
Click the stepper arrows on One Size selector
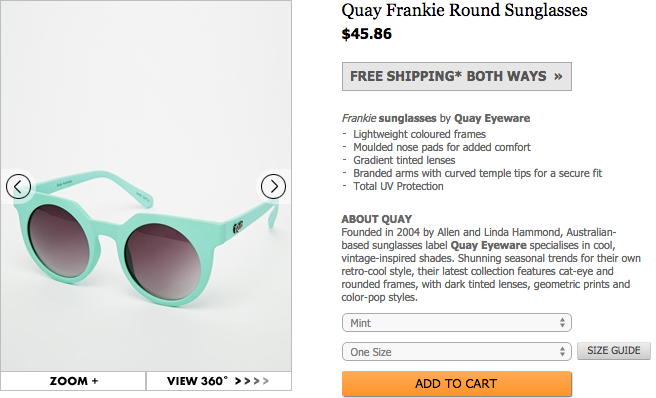[562, 352]
